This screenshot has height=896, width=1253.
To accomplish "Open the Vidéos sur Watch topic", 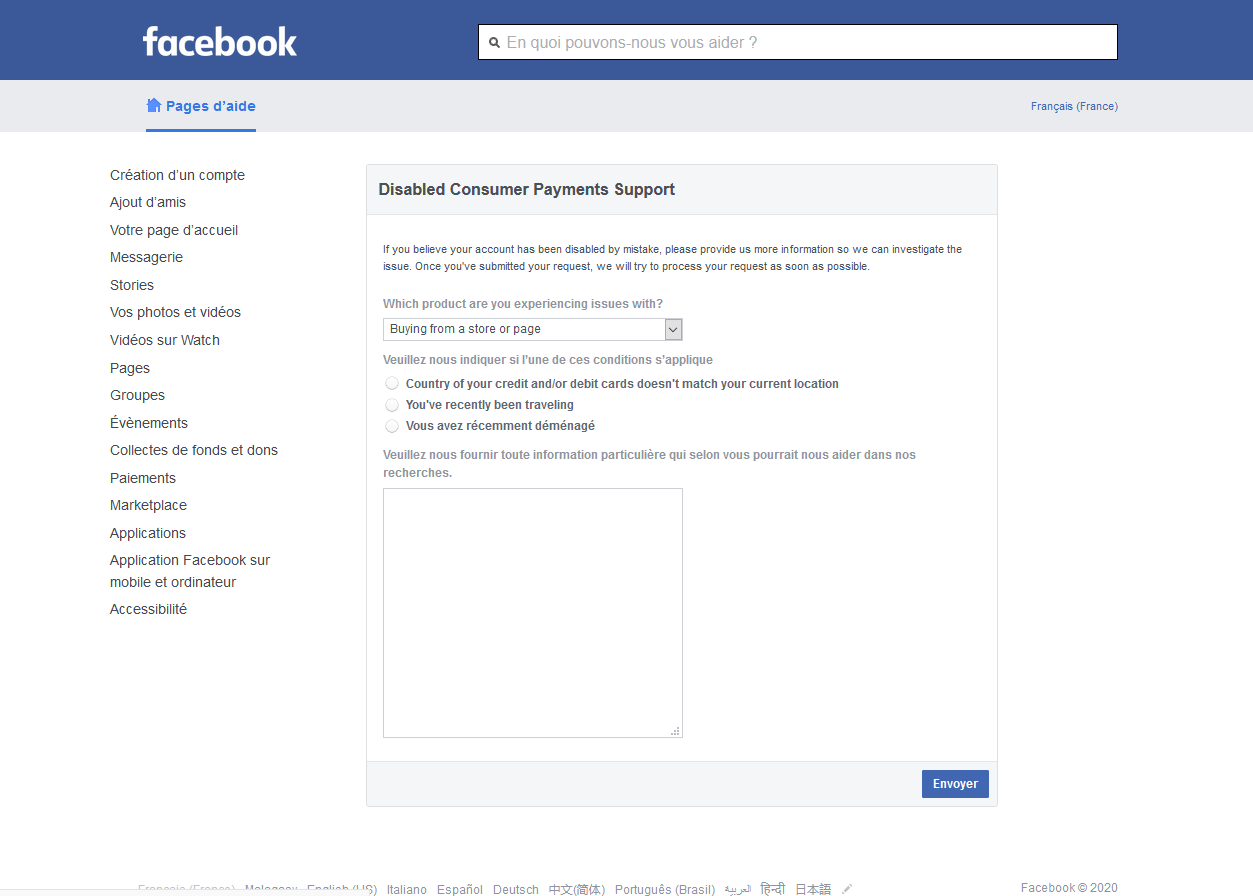I will pyautogui.click(x=165, y=340).
